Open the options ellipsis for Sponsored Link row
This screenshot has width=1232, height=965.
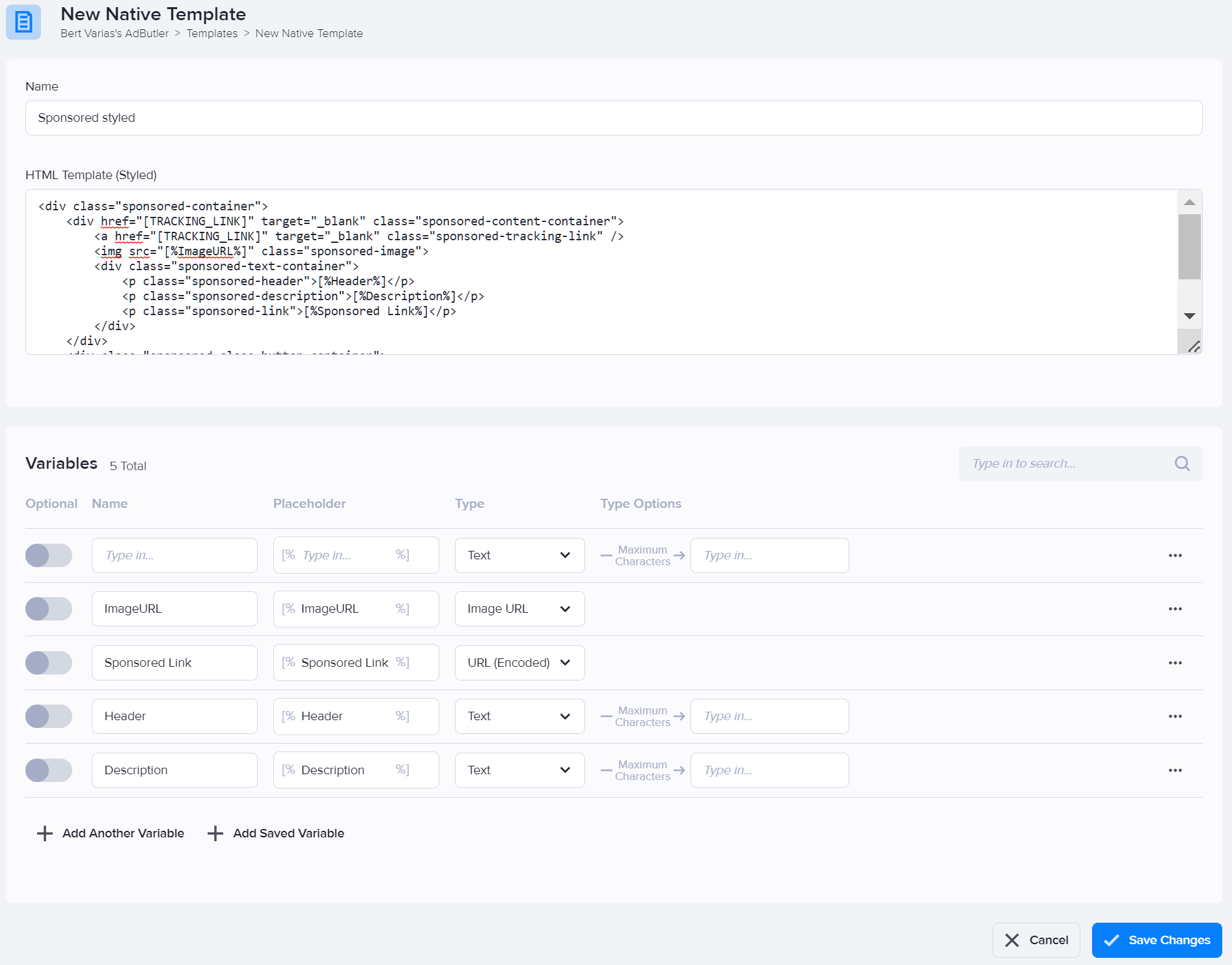(x=1175, y=662)
